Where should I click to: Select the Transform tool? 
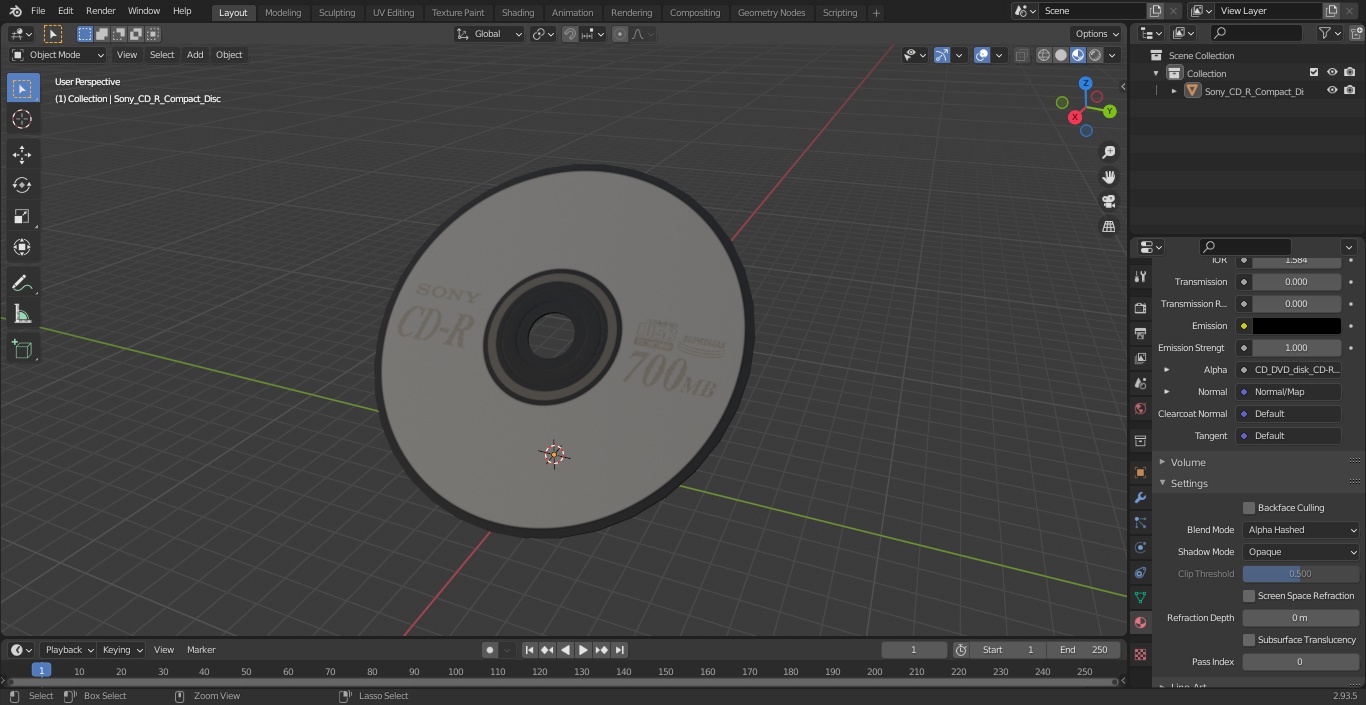[x=22, y=247]
